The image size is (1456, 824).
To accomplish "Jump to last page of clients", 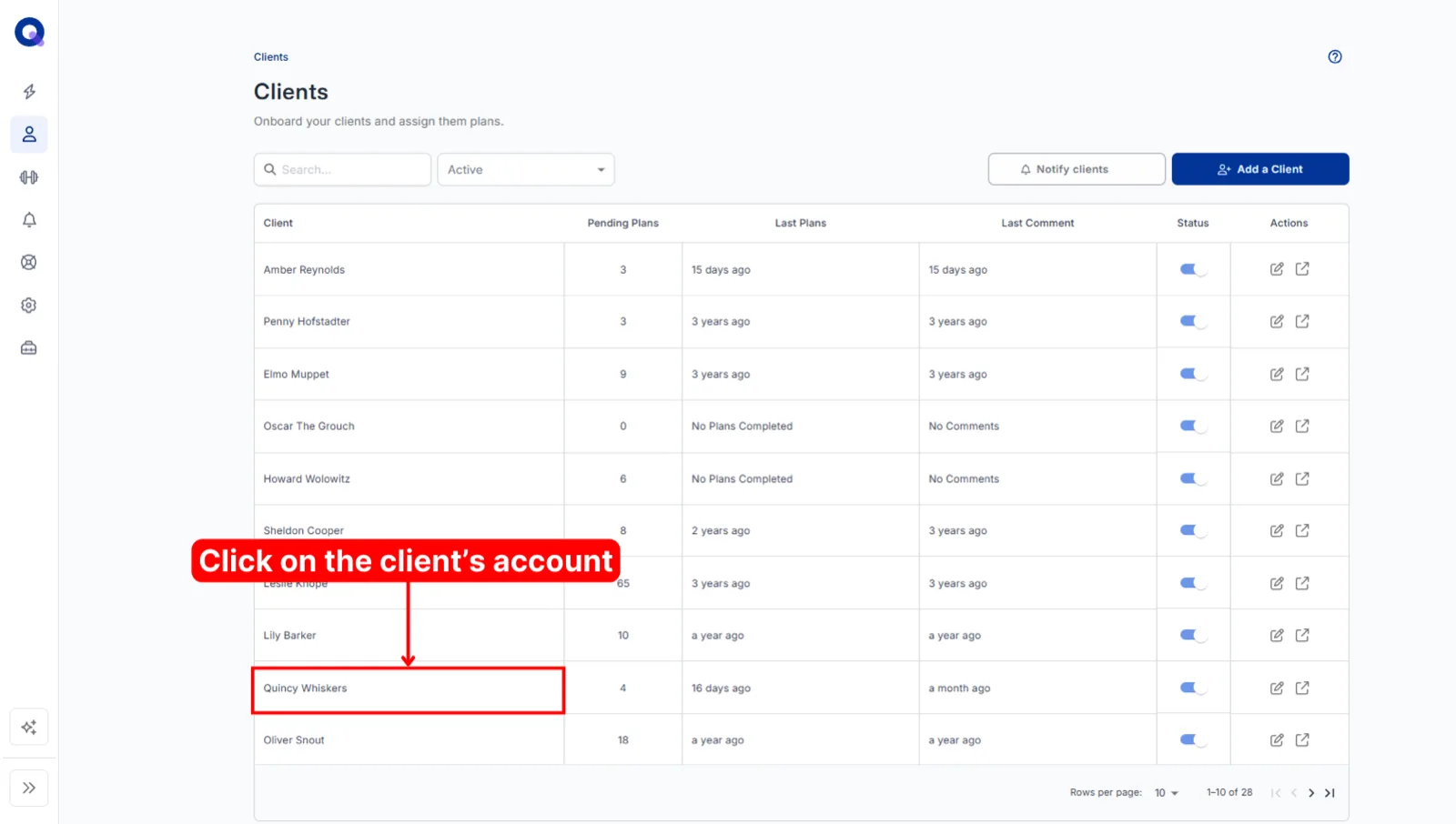I will tap(1330, 793).
